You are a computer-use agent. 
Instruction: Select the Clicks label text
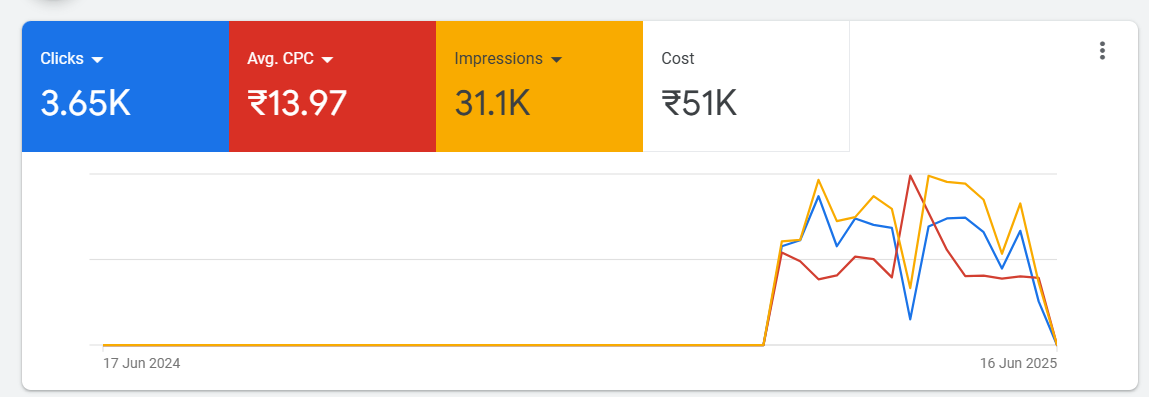coord(62,59)
